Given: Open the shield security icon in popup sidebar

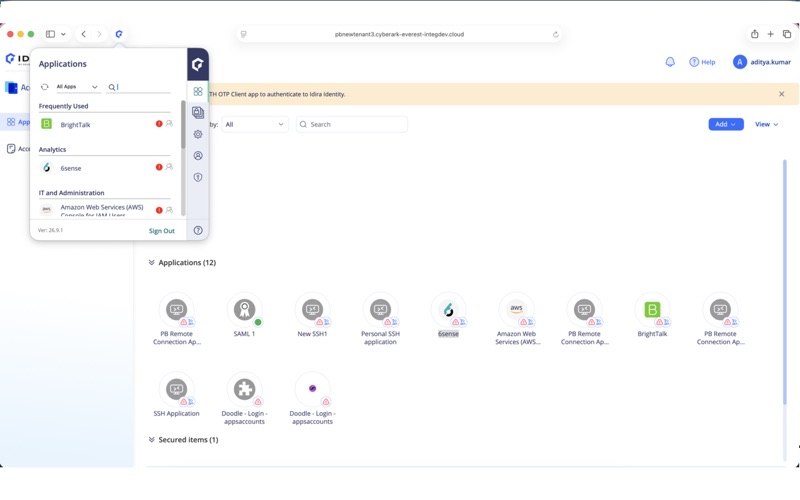Looking at the screenshot, I should [x=198, y=177].
